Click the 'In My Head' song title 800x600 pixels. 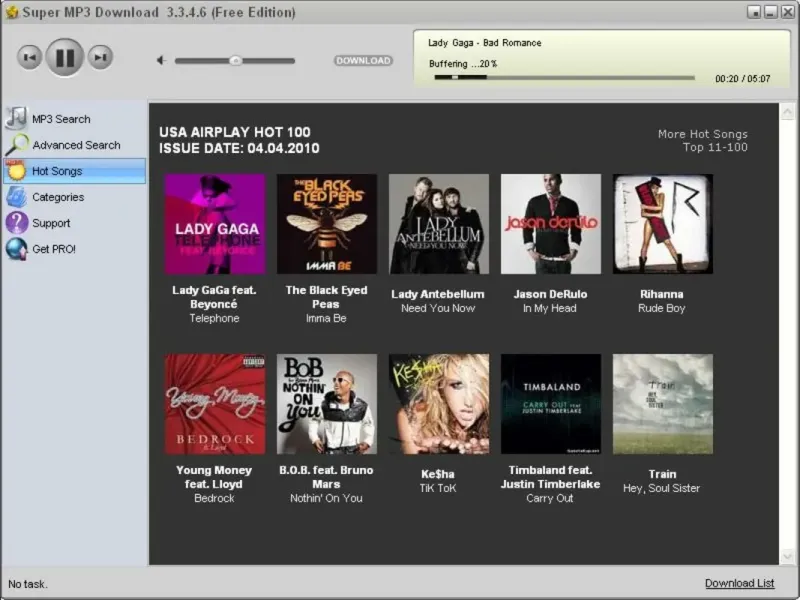coord(549,308)
